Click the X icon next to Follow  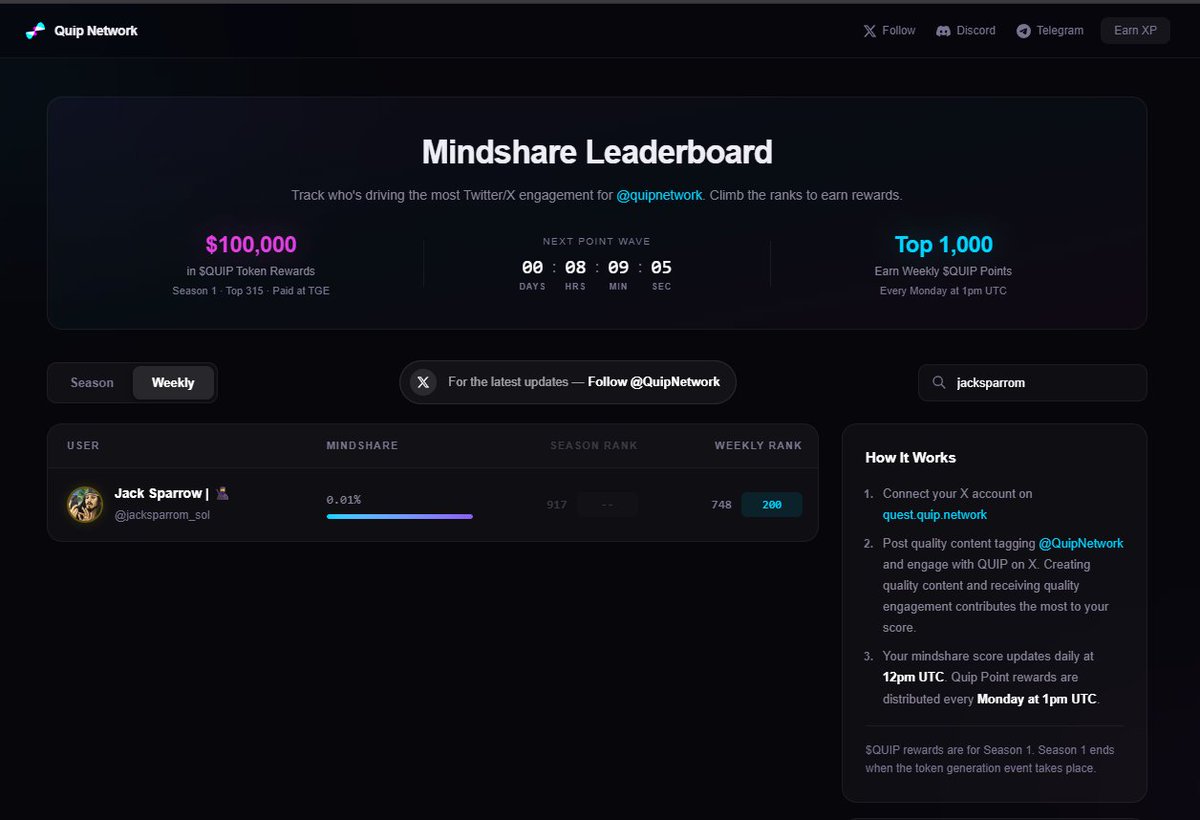click(871, 30)
